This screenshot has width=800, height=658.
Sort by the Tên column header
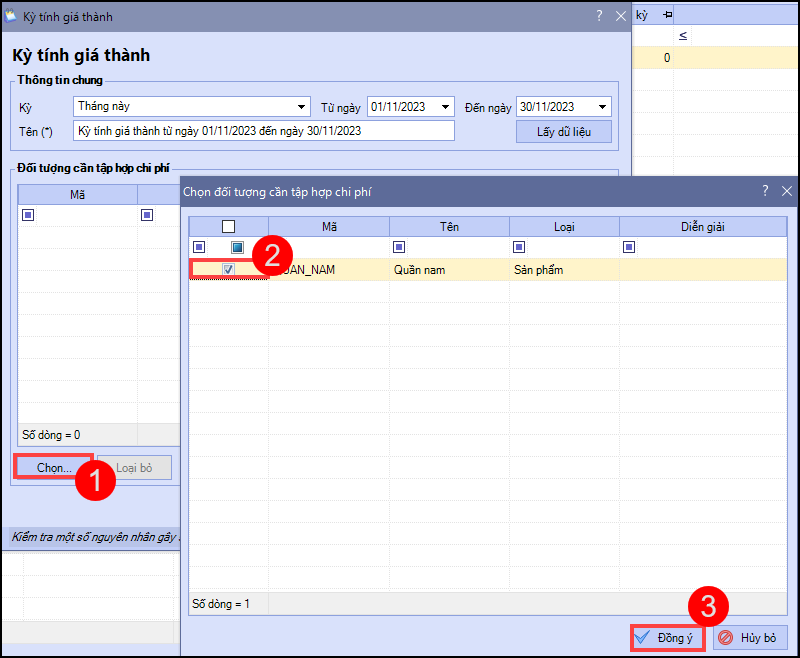click(449, 227)
